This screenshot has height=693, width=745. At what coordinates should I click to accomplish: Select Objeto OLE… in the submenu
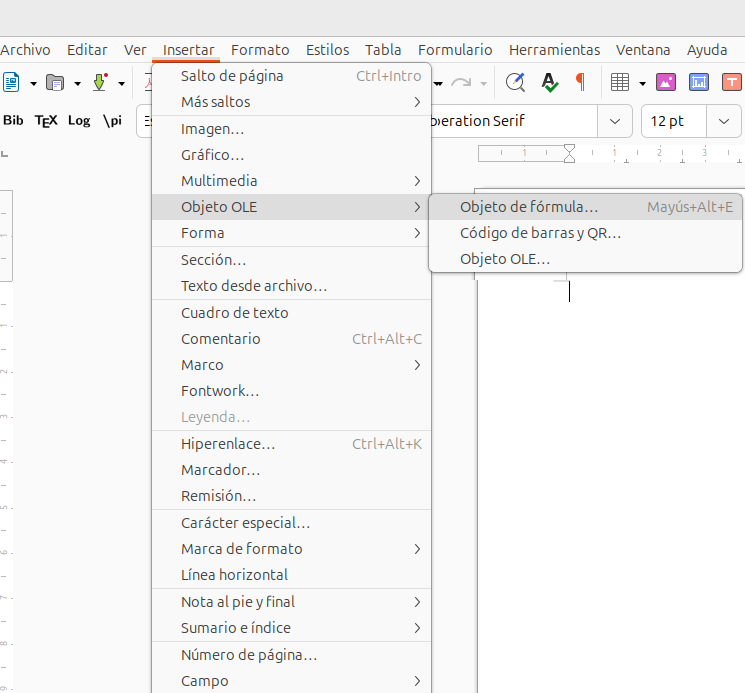click(585, 259)
